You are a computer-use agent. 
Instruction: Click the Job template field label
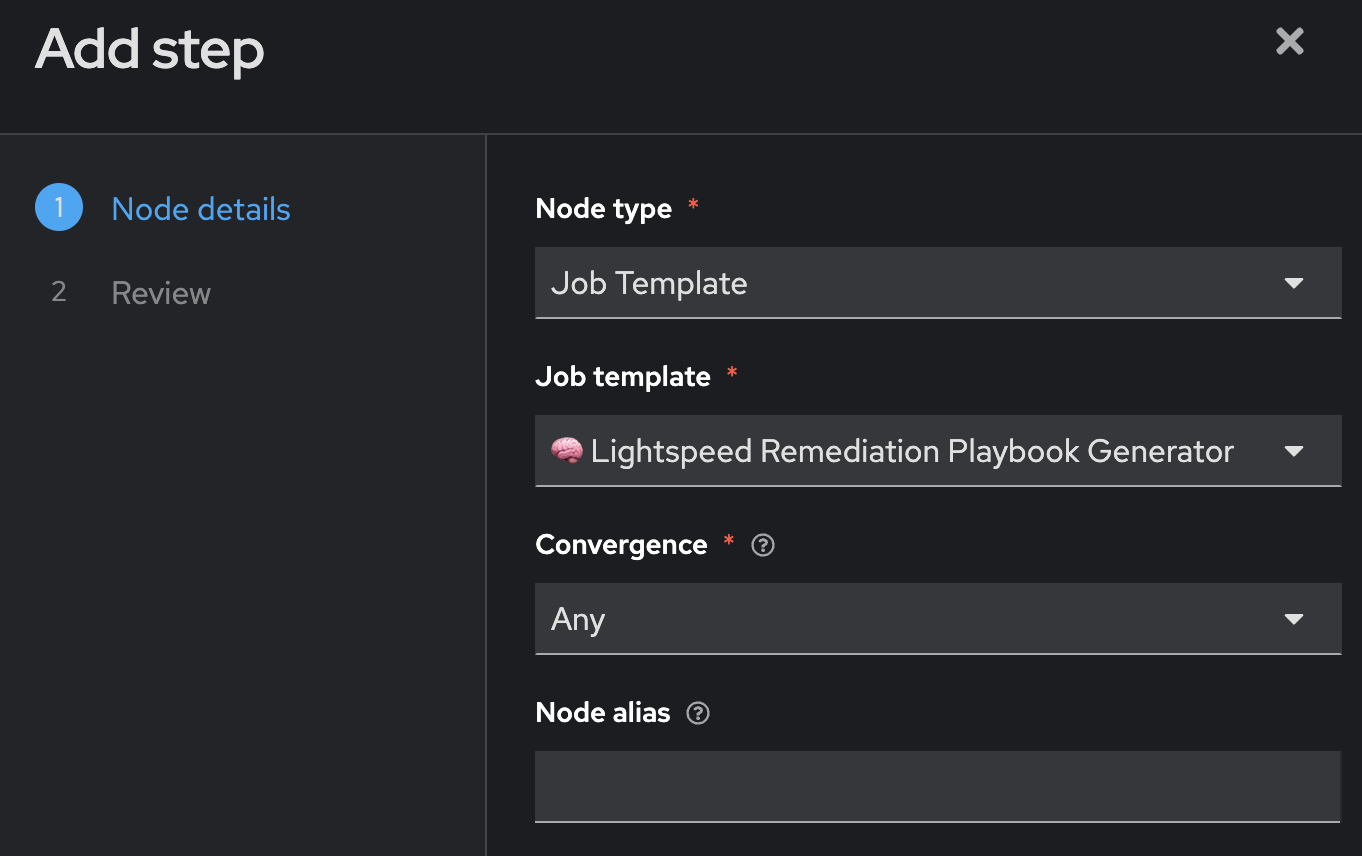(x=623, y=377)
